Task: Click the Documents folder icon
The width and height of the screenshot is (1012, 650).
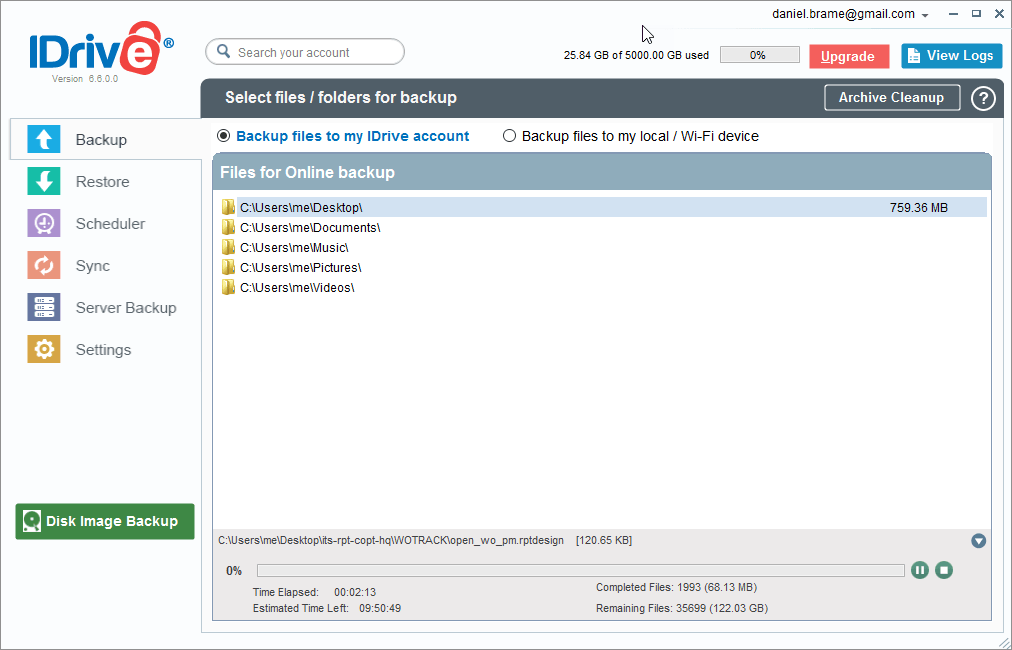Action: point(228,227)
